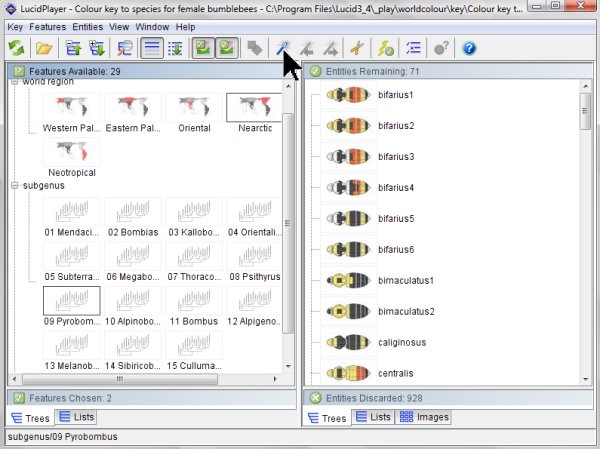Deselect subgenus 09 Pyrobombus thumbnail
Image resolution: width=600 pixels, height=449 pixels.
click(x=72, y=301)
